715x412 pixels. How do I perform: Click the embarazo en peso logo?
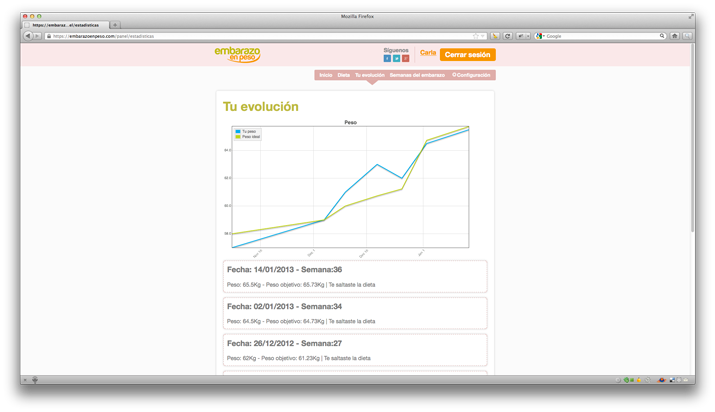238,54
